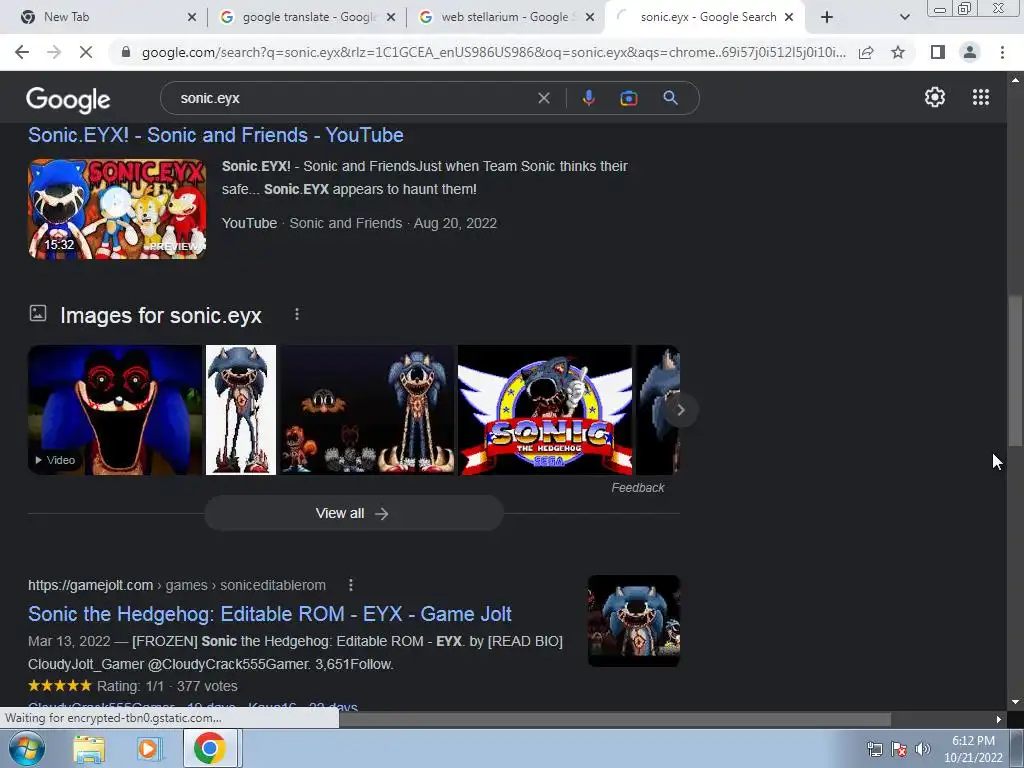
Task: Open options for the gamejolt.com result
Action: 351,585
